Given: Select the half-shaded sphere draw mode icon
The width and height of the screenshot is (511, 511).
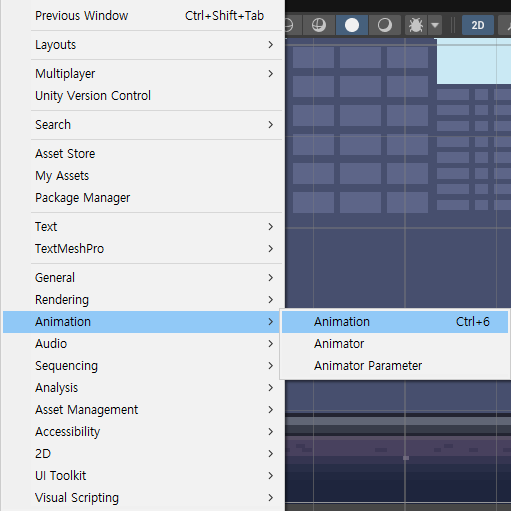Looking at the screenshot, I should click(385, 25).
